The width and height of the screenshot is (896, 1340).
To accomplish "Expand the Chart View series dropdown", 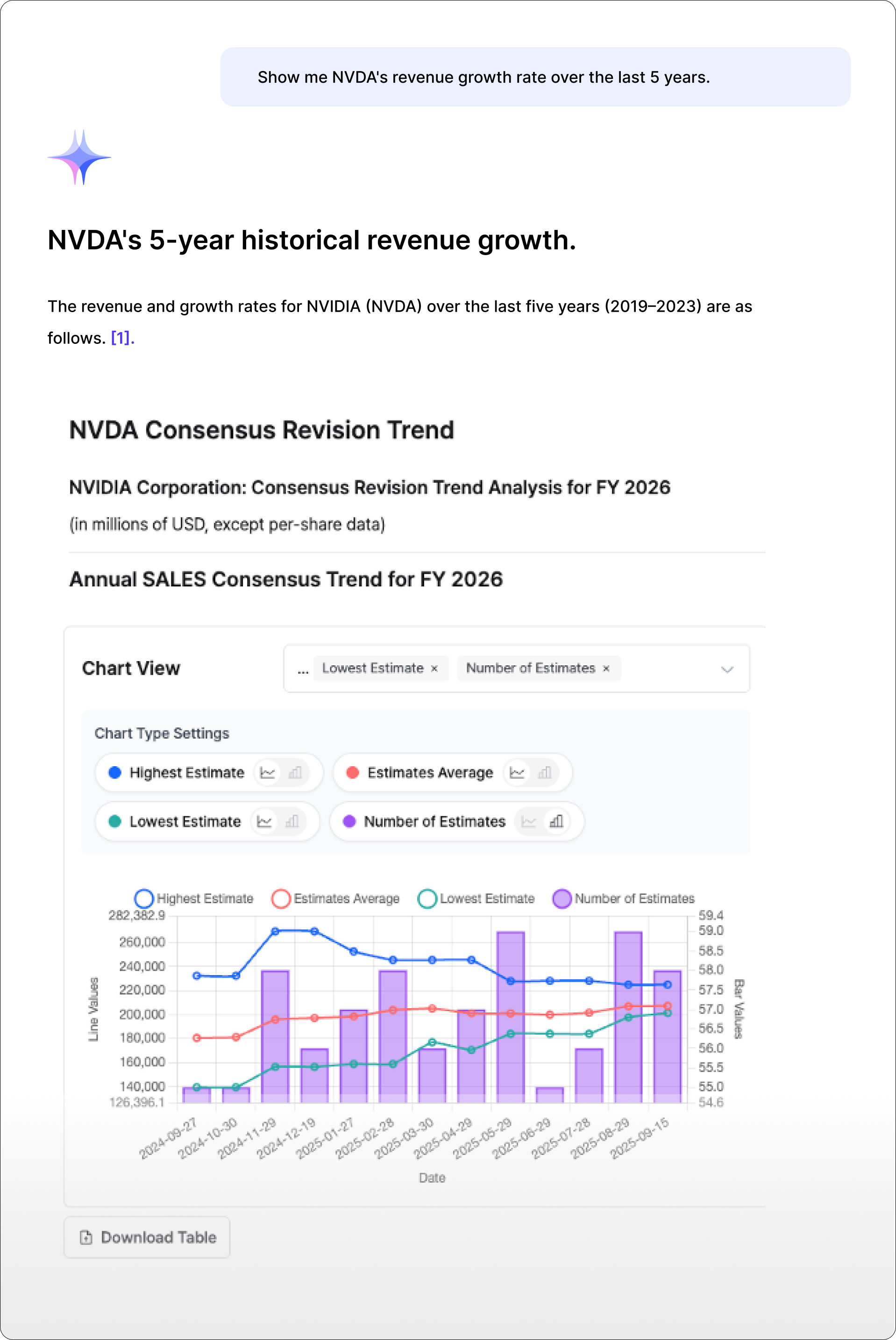I will 727,669.
